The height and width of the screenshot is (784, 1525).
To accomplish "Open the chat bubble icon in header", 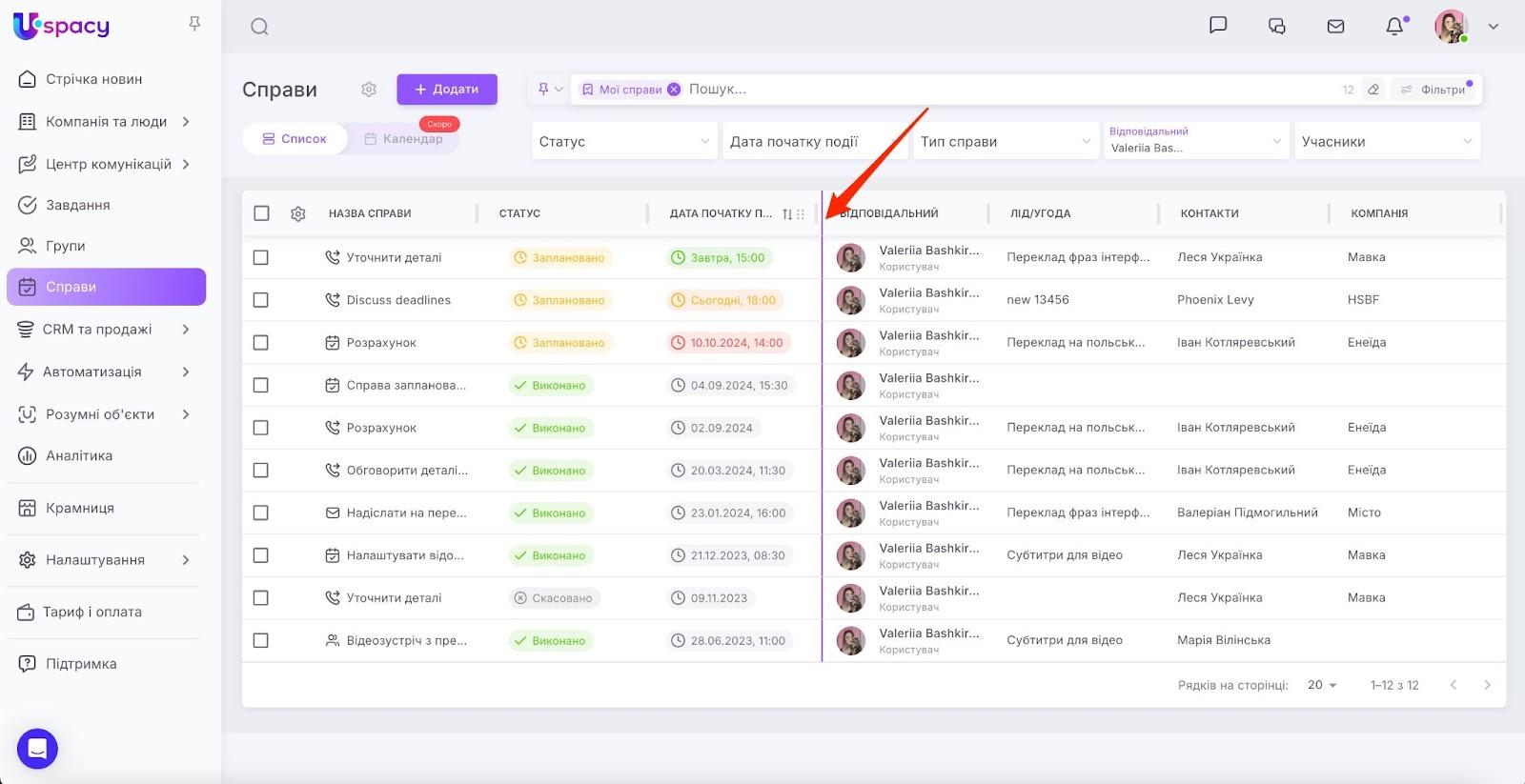I will click(x=1218, y=26).
